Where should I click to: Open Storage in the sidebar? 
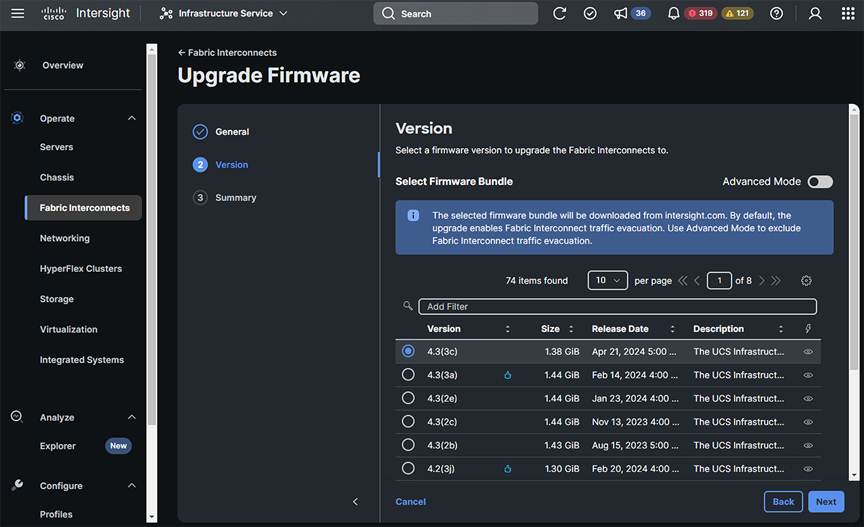(56, 299)
